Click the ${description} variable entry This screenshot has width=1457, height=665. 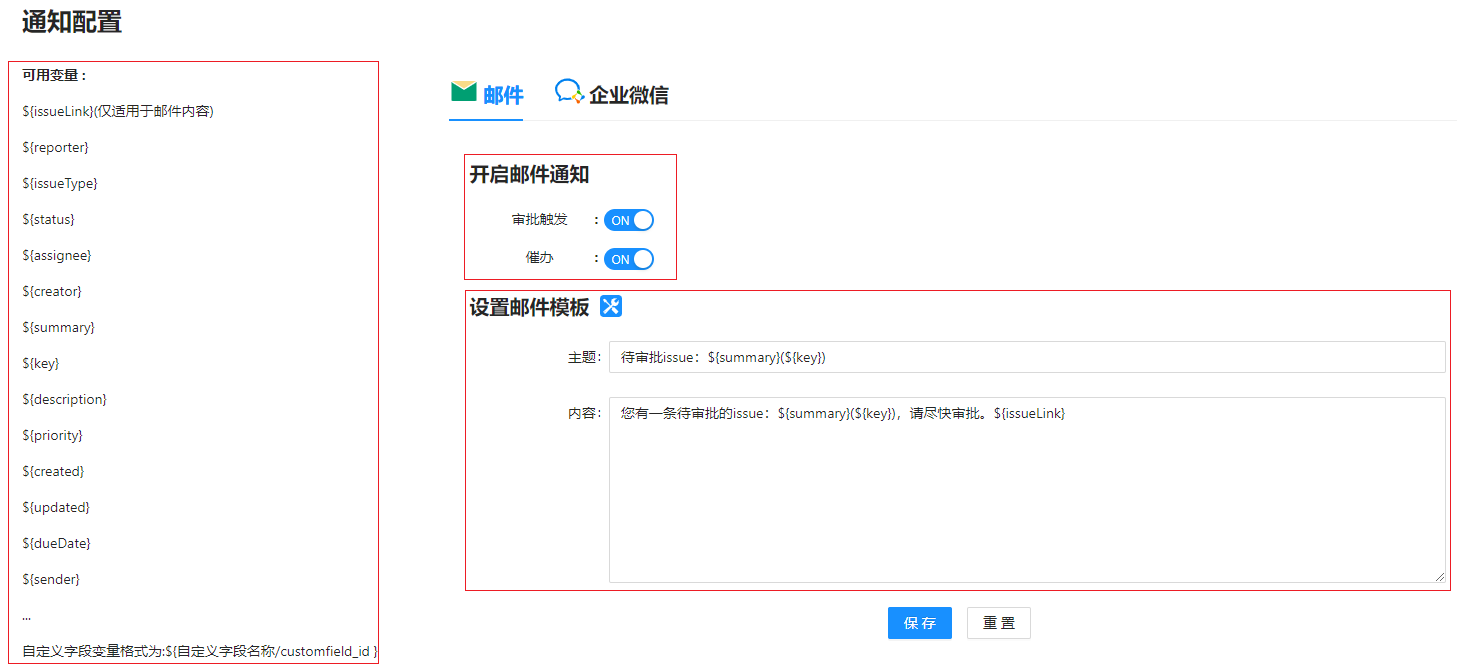coord(64,399)
